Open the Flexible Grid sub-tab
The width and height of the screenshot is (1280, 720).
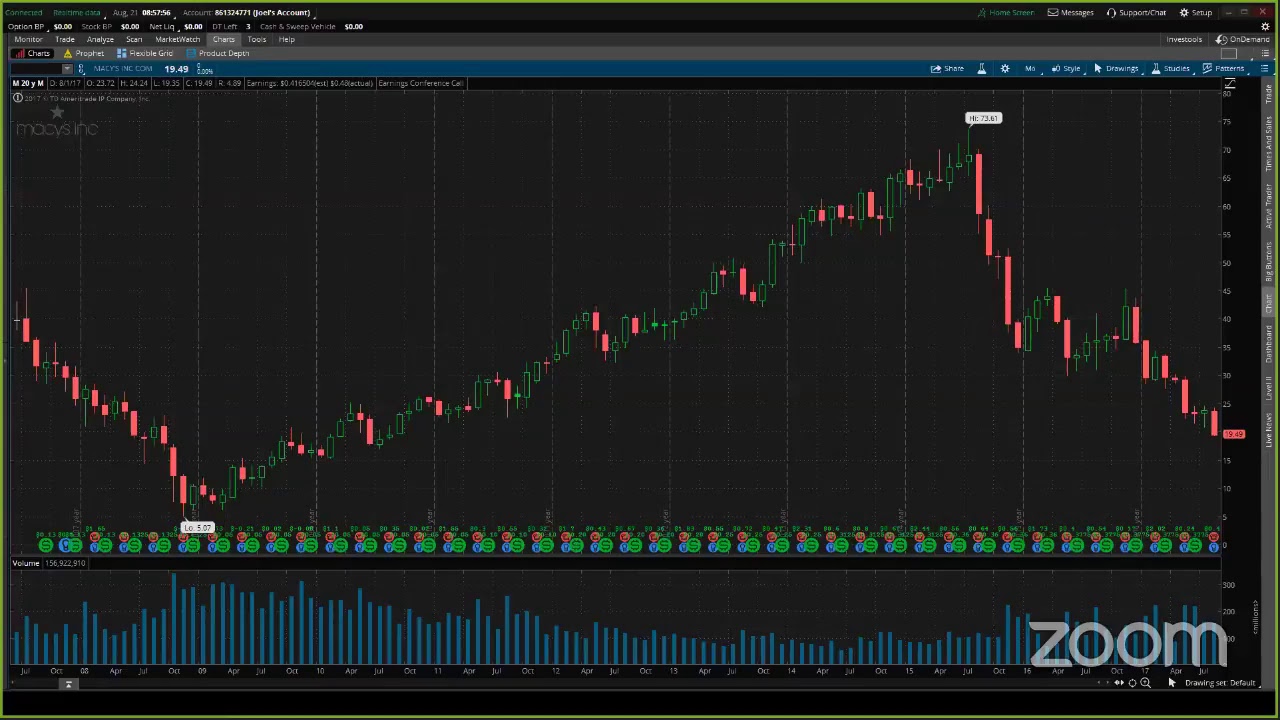(x=145, y=53)
